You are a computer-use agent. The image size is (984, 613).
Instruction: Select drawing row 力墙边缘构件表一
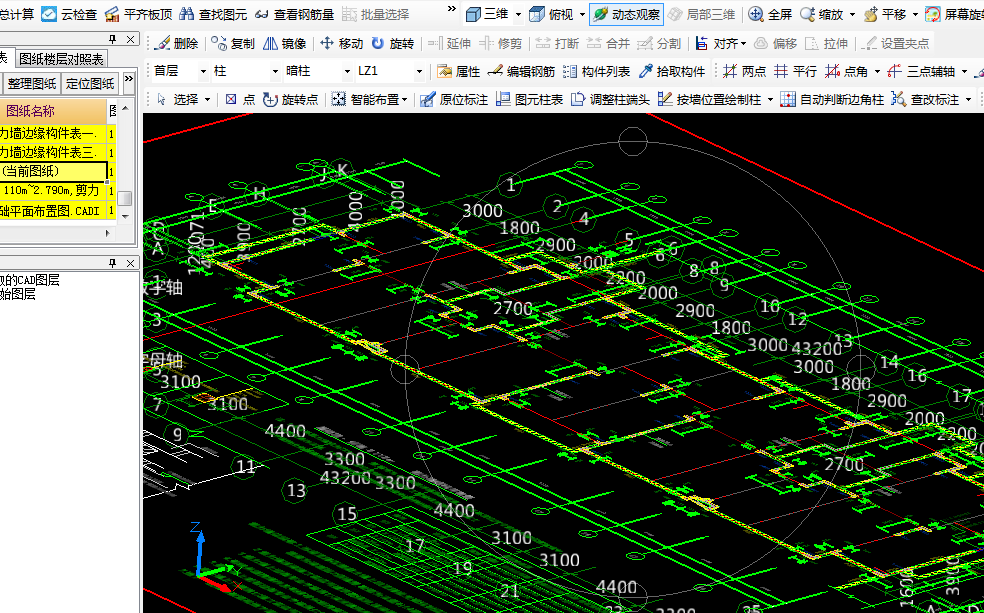53,134
